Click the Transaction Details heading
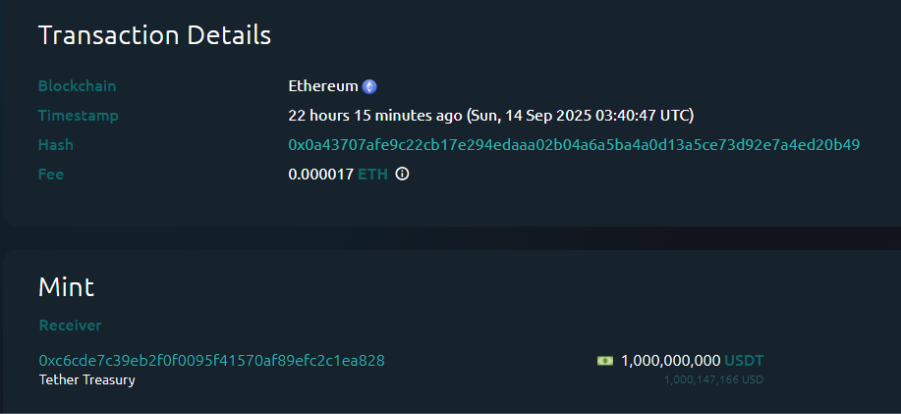901x414 pixels. click(155, 35)
